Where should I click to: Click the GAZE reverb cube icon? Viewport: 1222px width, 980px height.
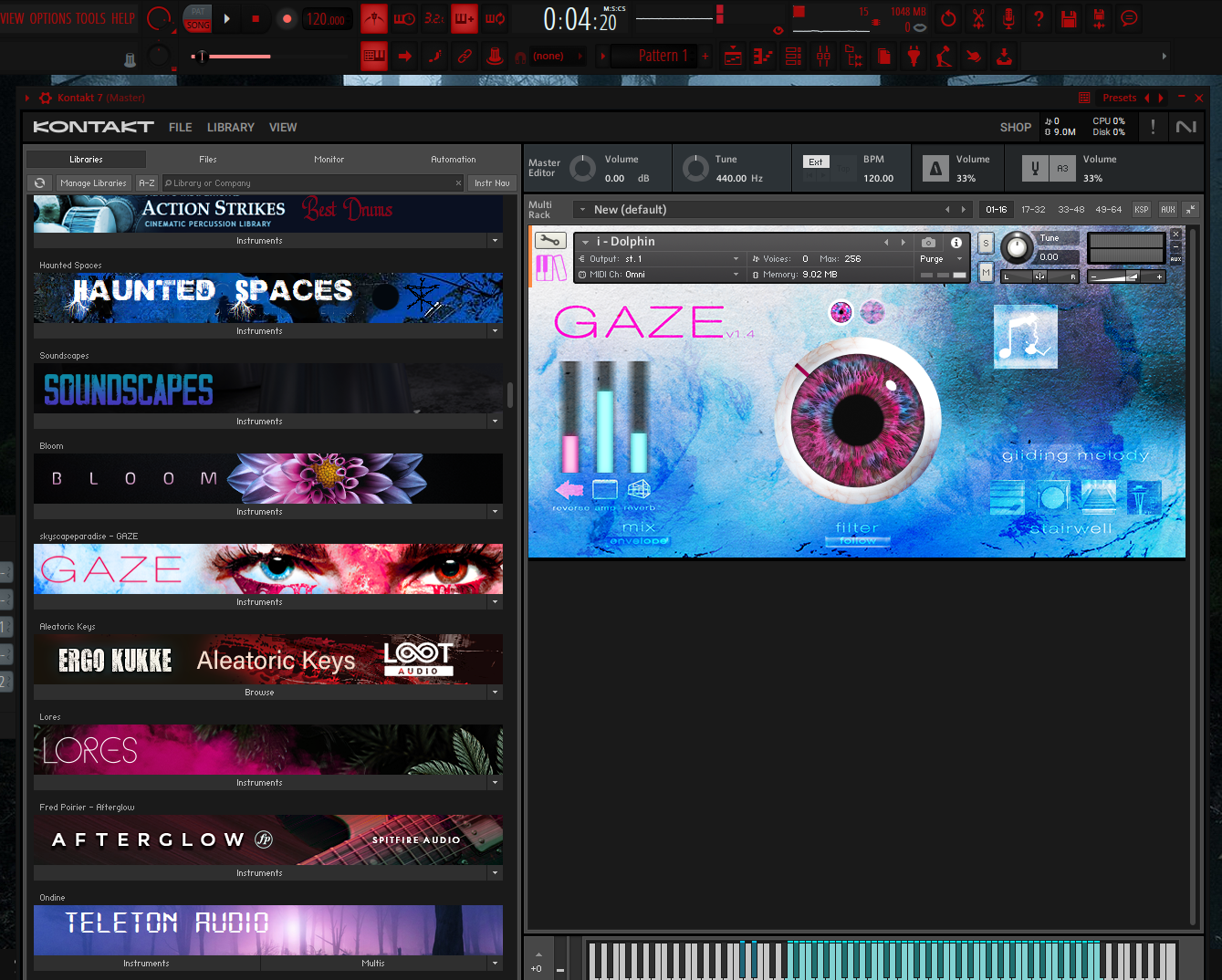click(639, 489)
